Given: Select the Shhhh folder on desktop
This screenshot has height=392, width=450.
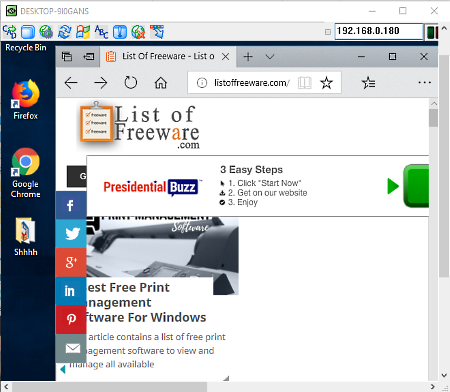Looking at the screenshot, I should click(x=26, y=237).
